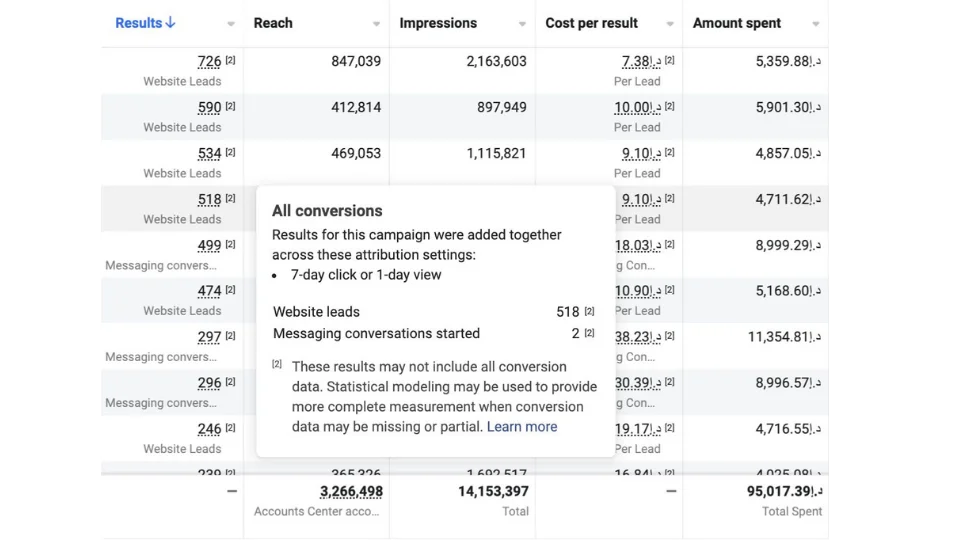This screenshot has height=540, width=960.
Task: Click the 246 Website Leads result value
Action: [x=209, y=429]
